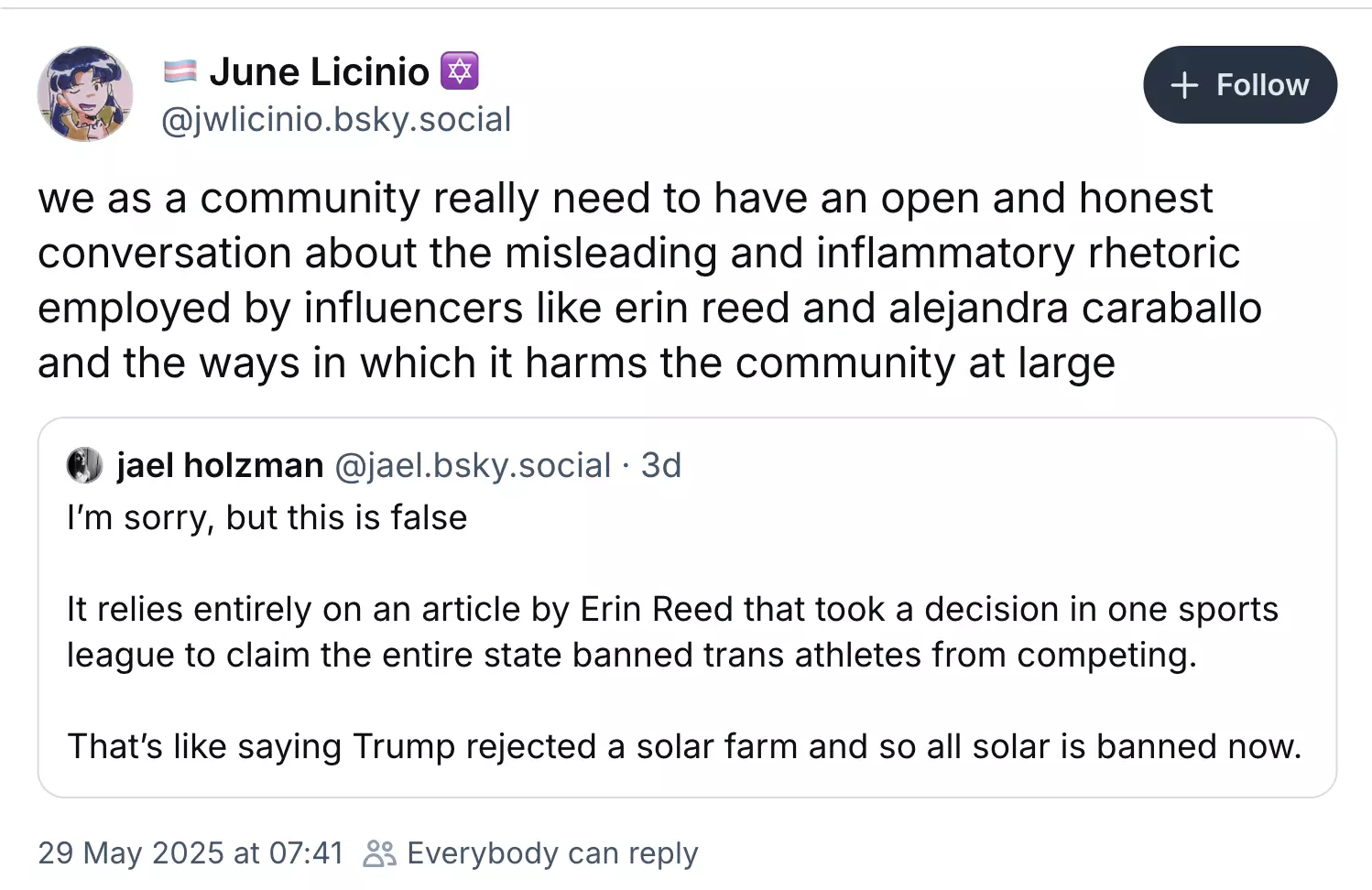Open jael holzman's profile name link
This screenshot has height=890, width=1372.
tap(220, 465)
